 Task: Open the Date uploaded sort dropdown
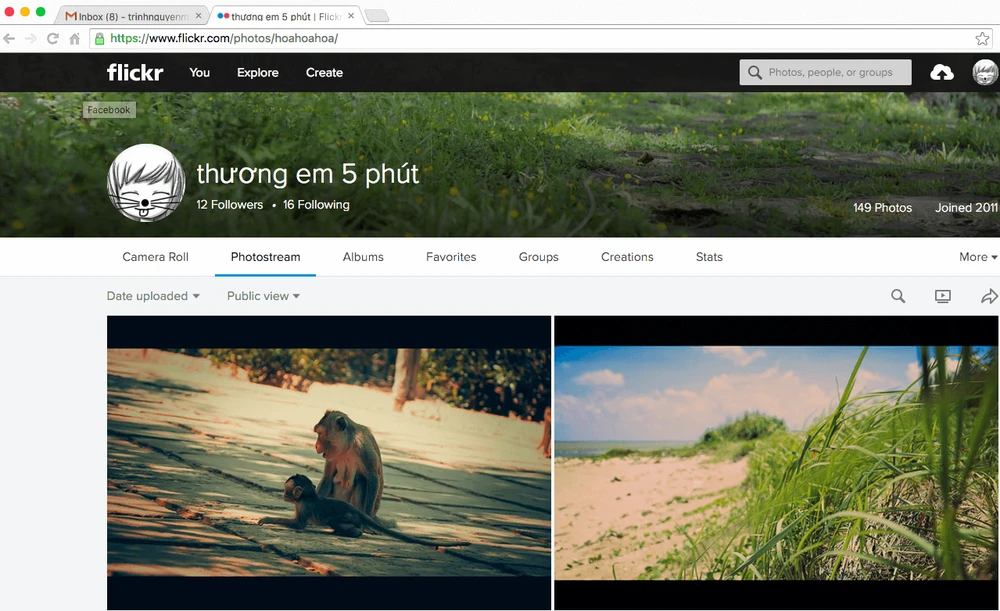(153, 296)
